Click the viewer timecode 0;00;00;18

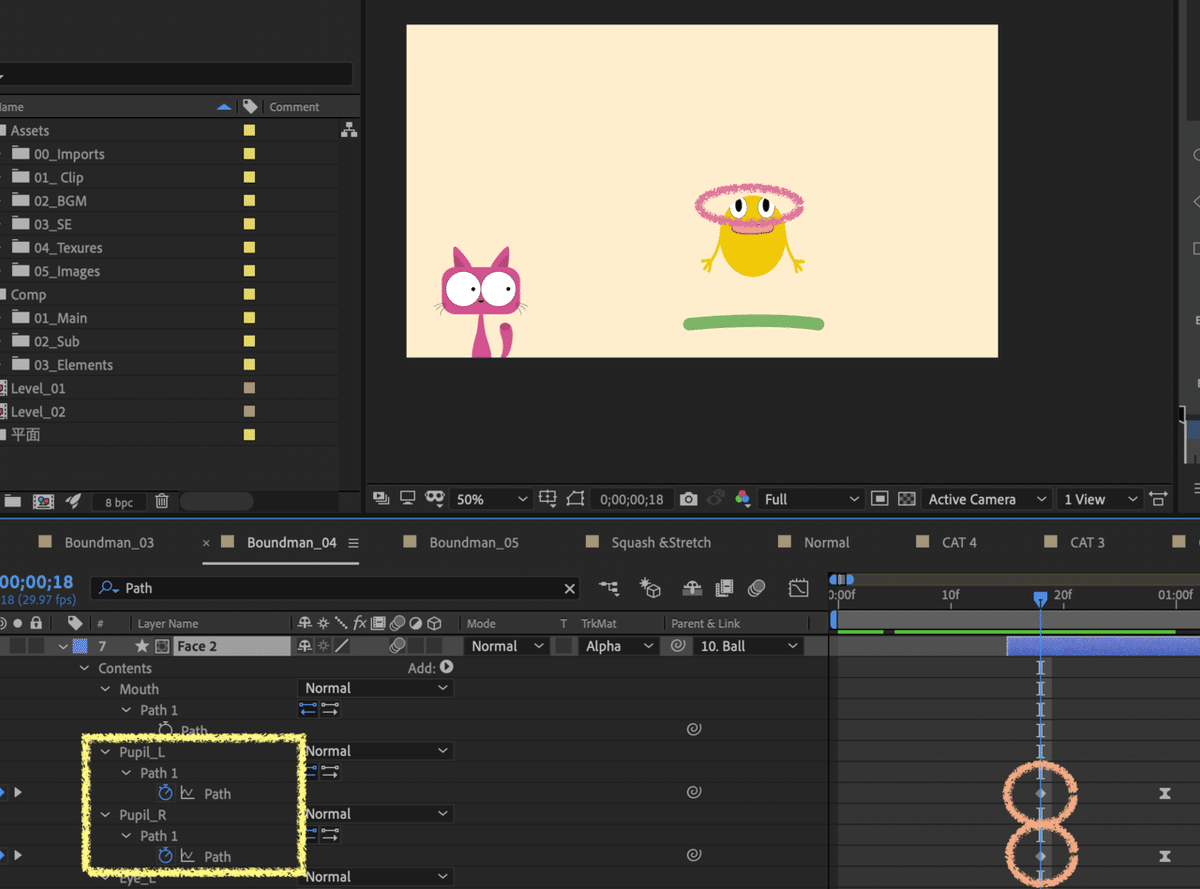tap(629, 499)
